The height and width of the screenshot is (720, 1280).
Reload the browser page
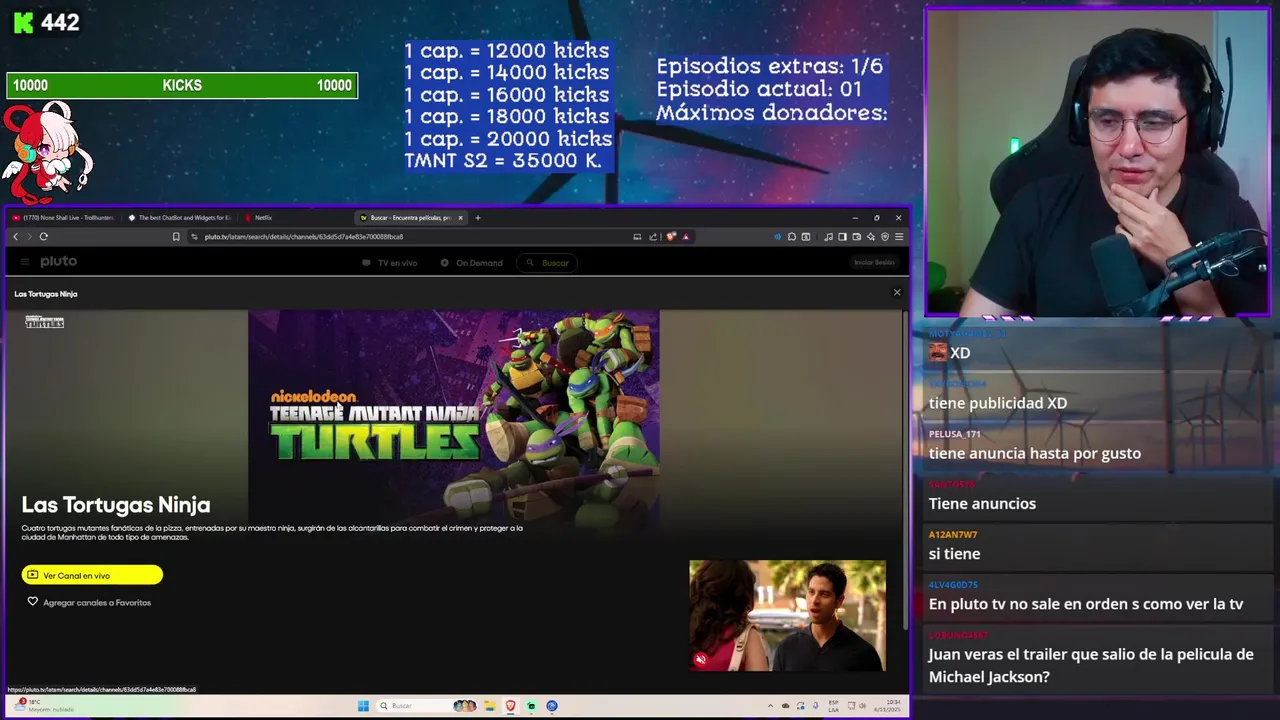click(44, 237)
